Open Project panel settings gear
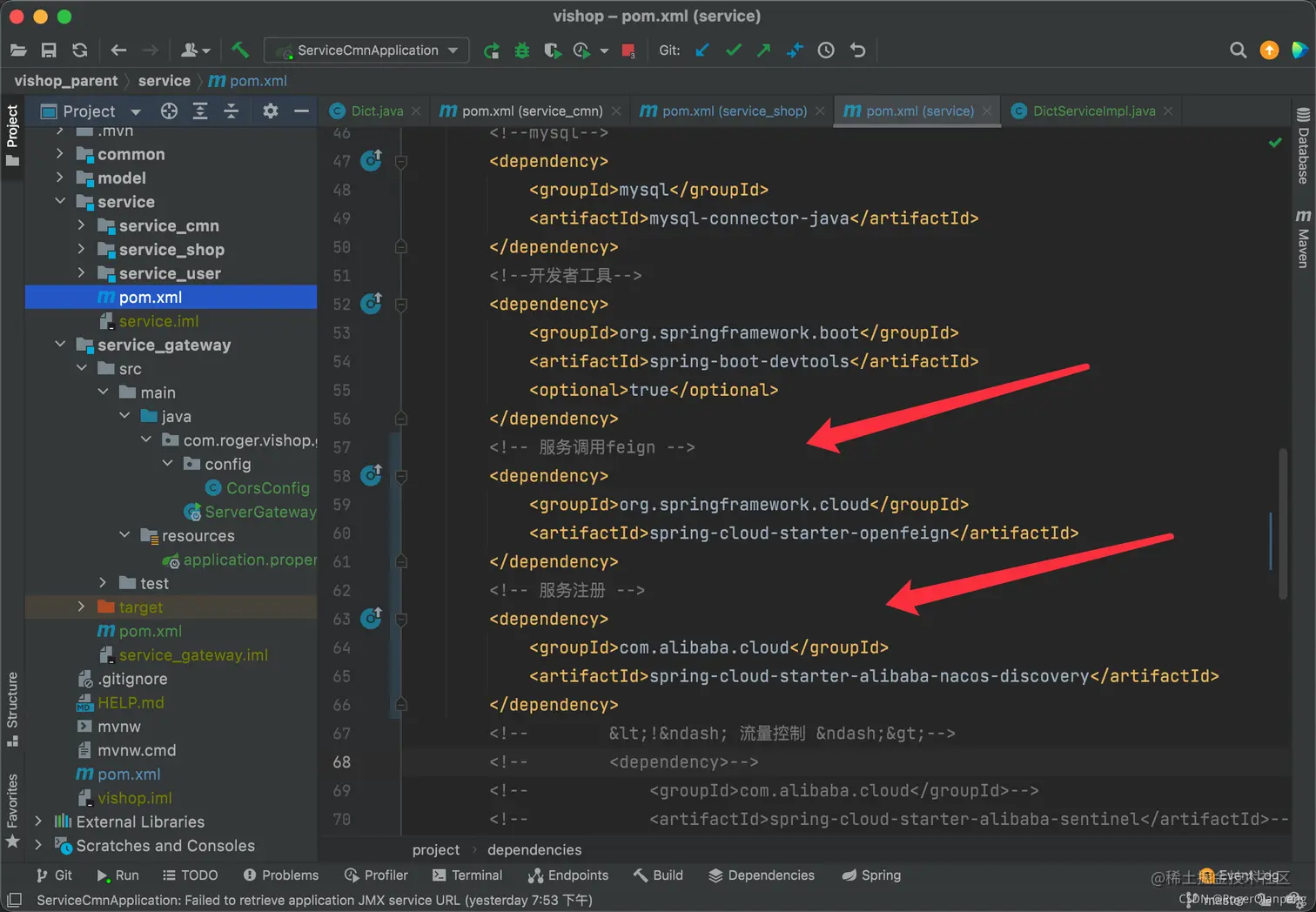 pos(271,111)
